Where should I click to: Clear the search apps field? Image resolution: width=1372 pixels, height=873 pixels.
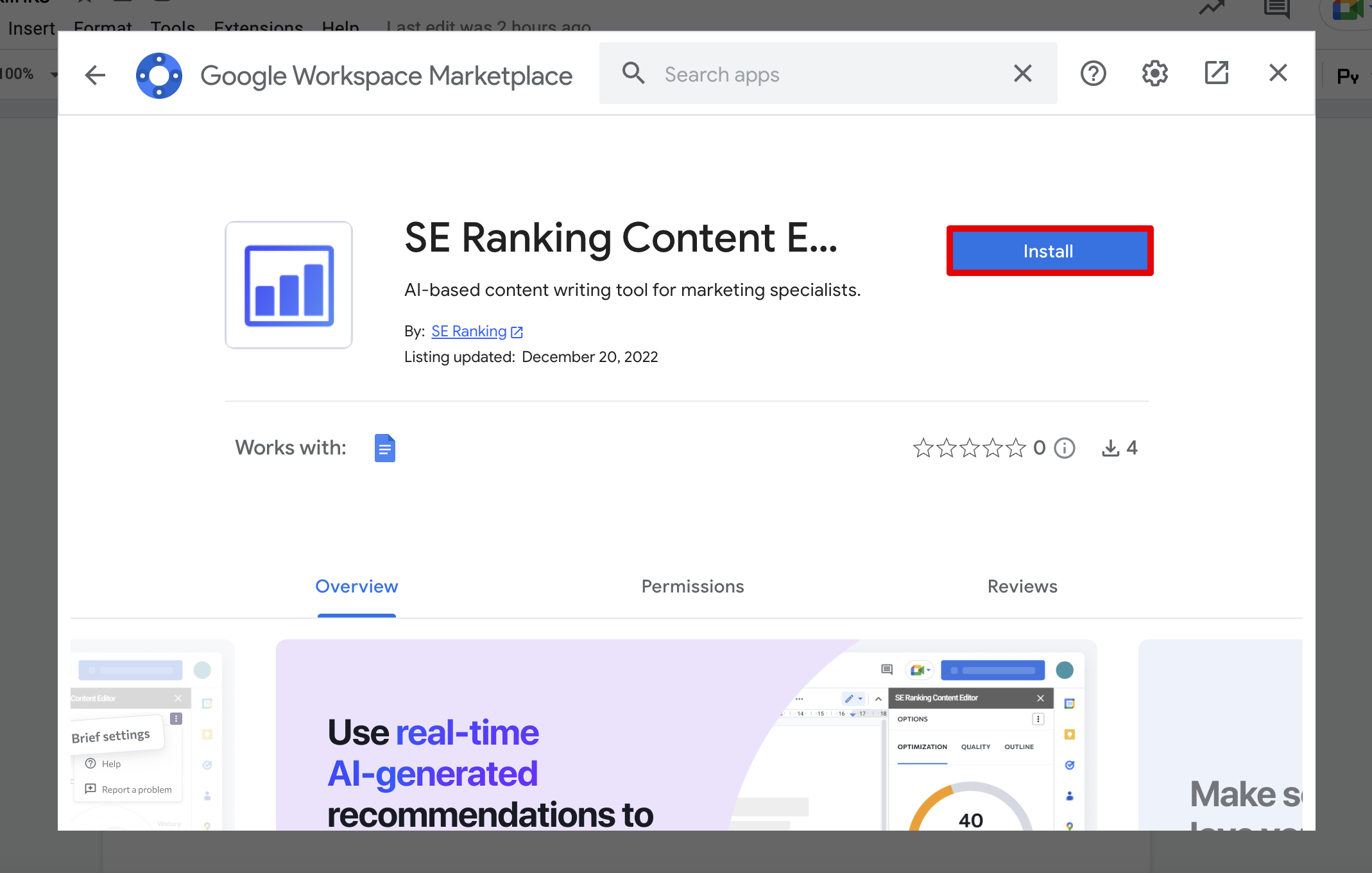(x=1022, y=73)
